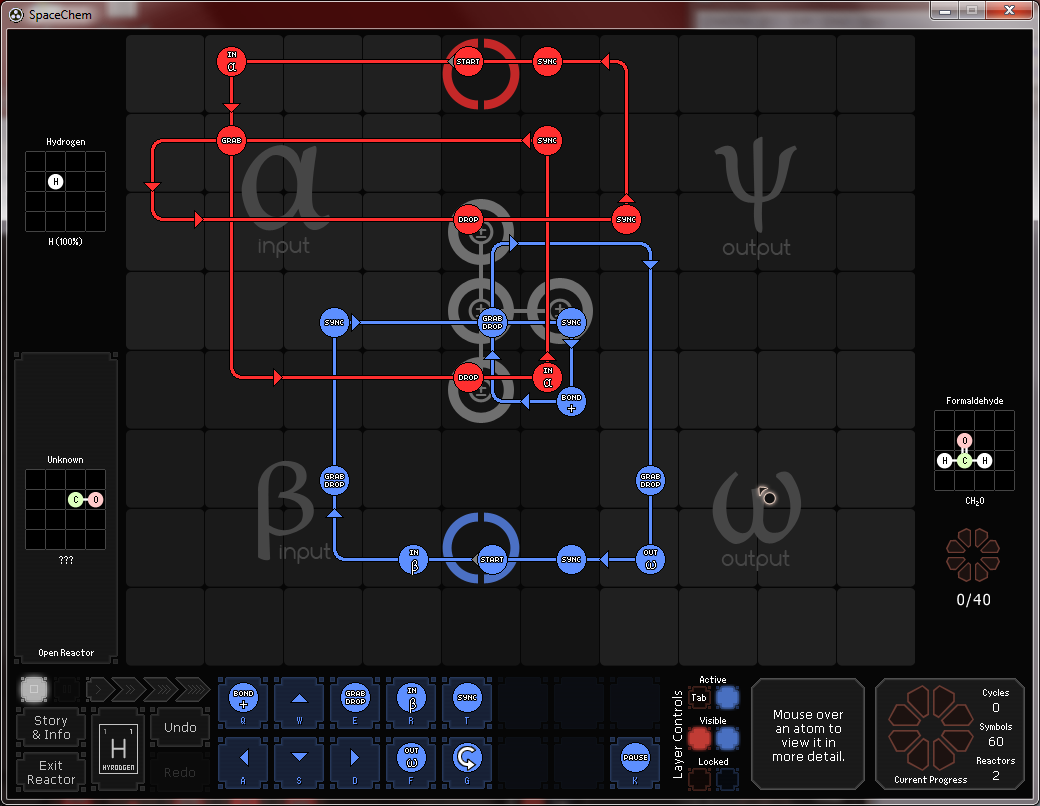1040x806 pixels.
Task: Click the Exit Reactor button
Action: tap(51, 772)
